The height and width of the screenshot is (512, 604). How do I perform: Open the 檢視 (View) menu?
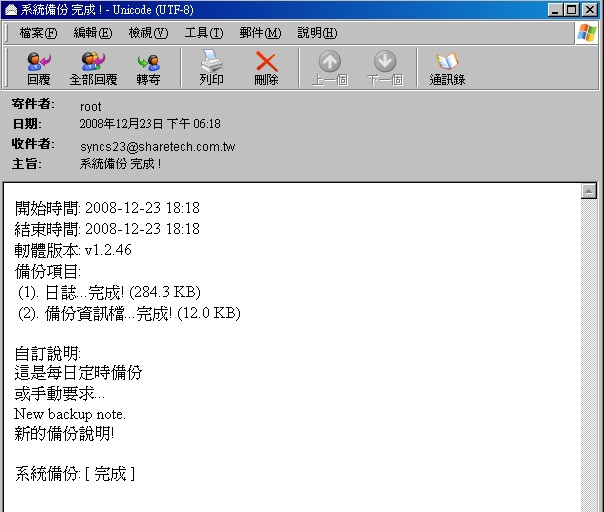click(148, 33)
